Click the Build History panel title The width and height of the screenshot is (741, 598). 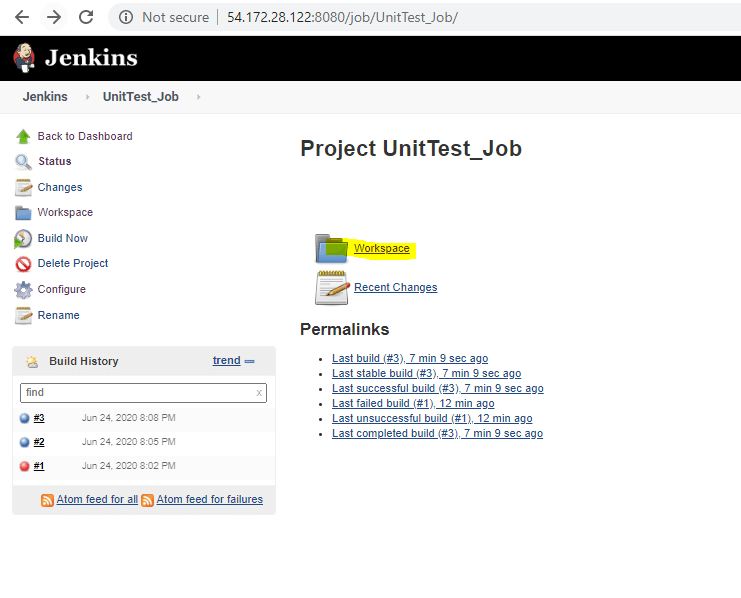coord(84,361)
